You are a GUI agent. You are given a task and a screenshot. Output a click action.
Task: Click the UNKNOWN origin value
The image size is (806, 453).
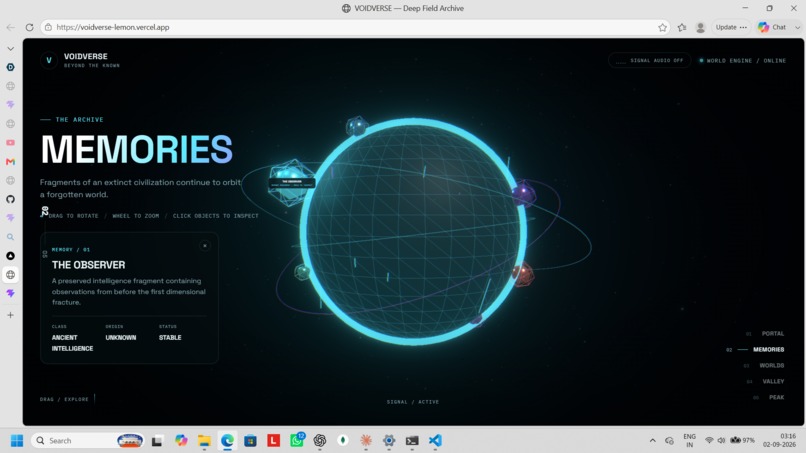(121, 338)
